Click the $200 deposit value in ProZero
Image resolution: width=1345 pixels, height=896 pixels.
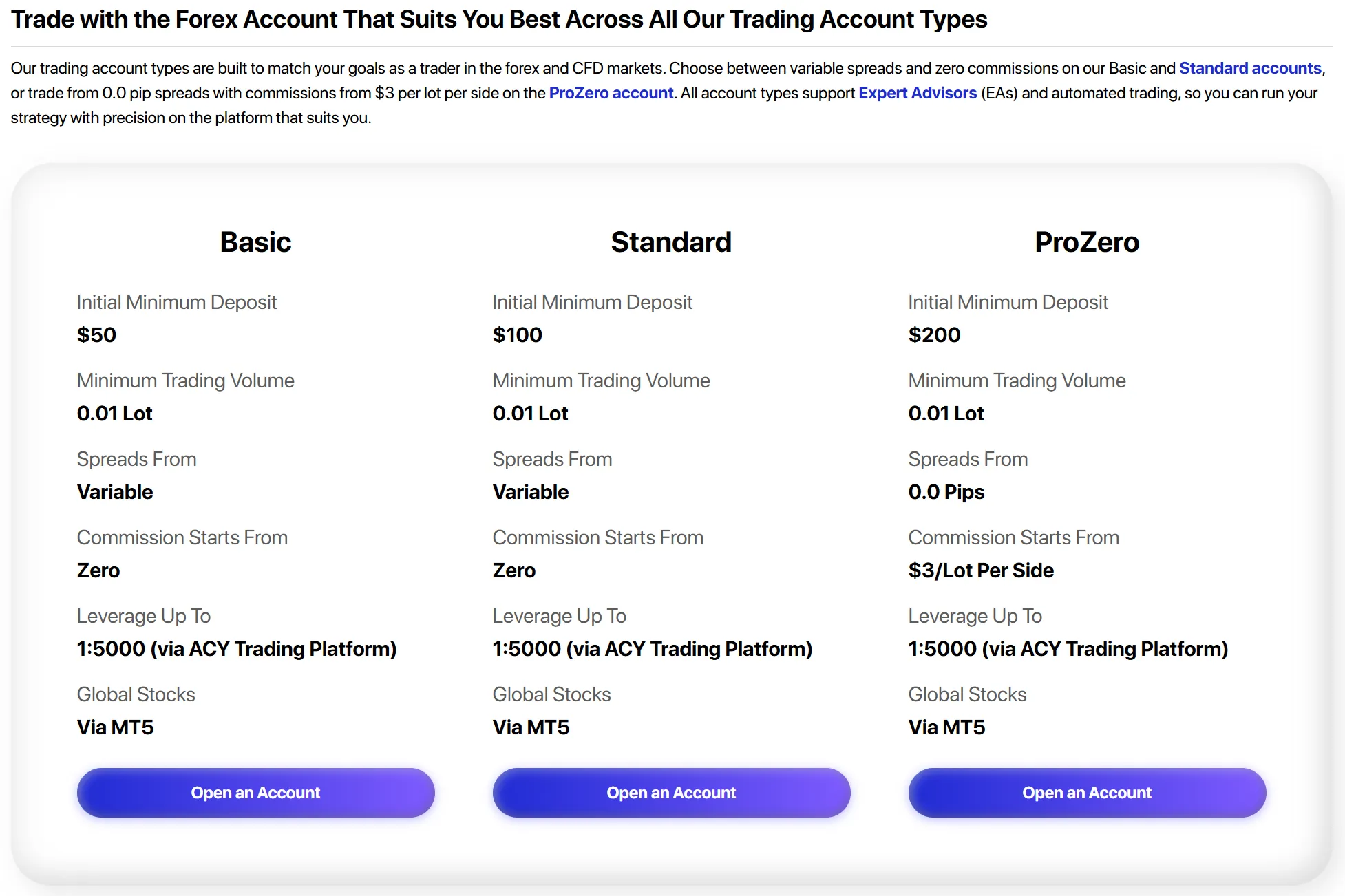934,335
